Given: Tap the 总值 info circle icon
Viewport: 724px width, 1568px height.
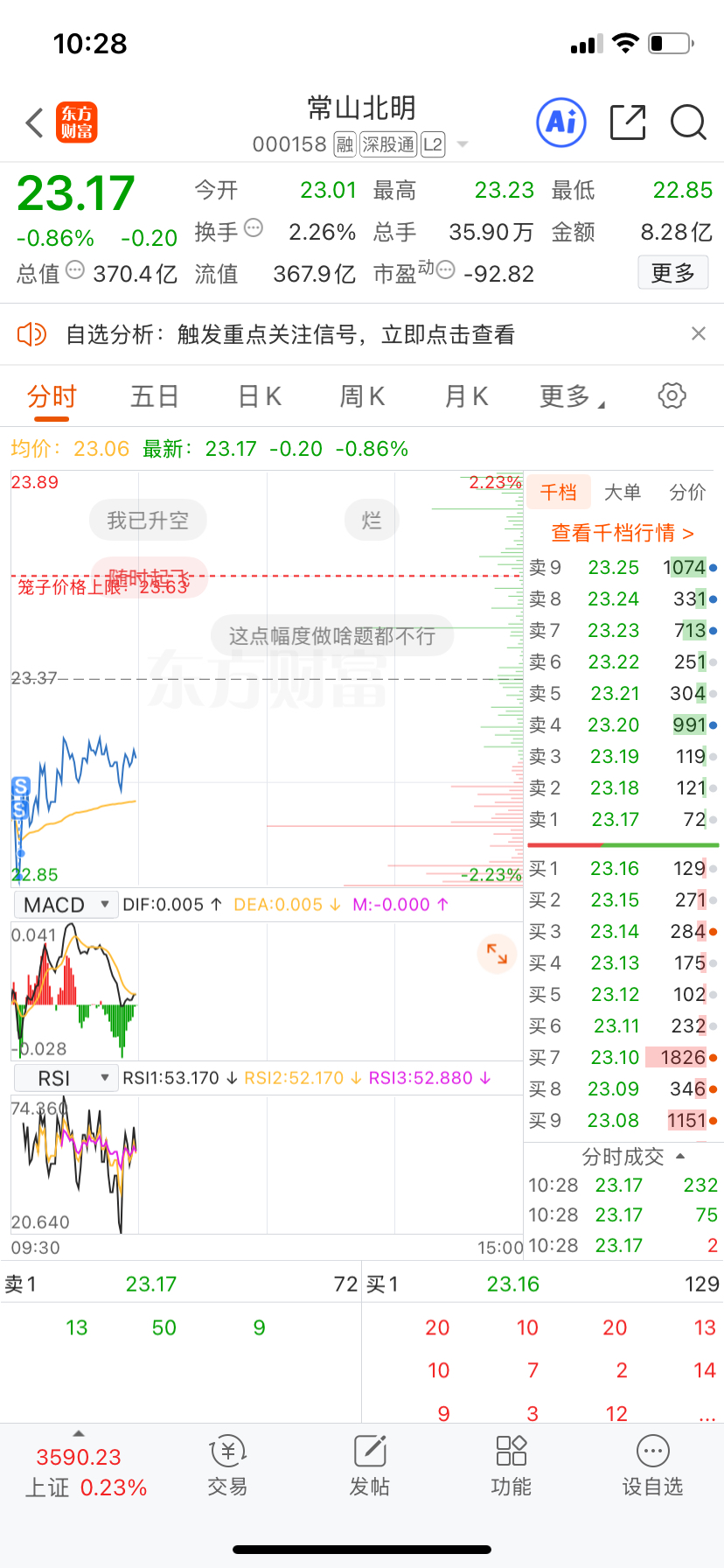Looking at the screenshot, I should (75, 270).
